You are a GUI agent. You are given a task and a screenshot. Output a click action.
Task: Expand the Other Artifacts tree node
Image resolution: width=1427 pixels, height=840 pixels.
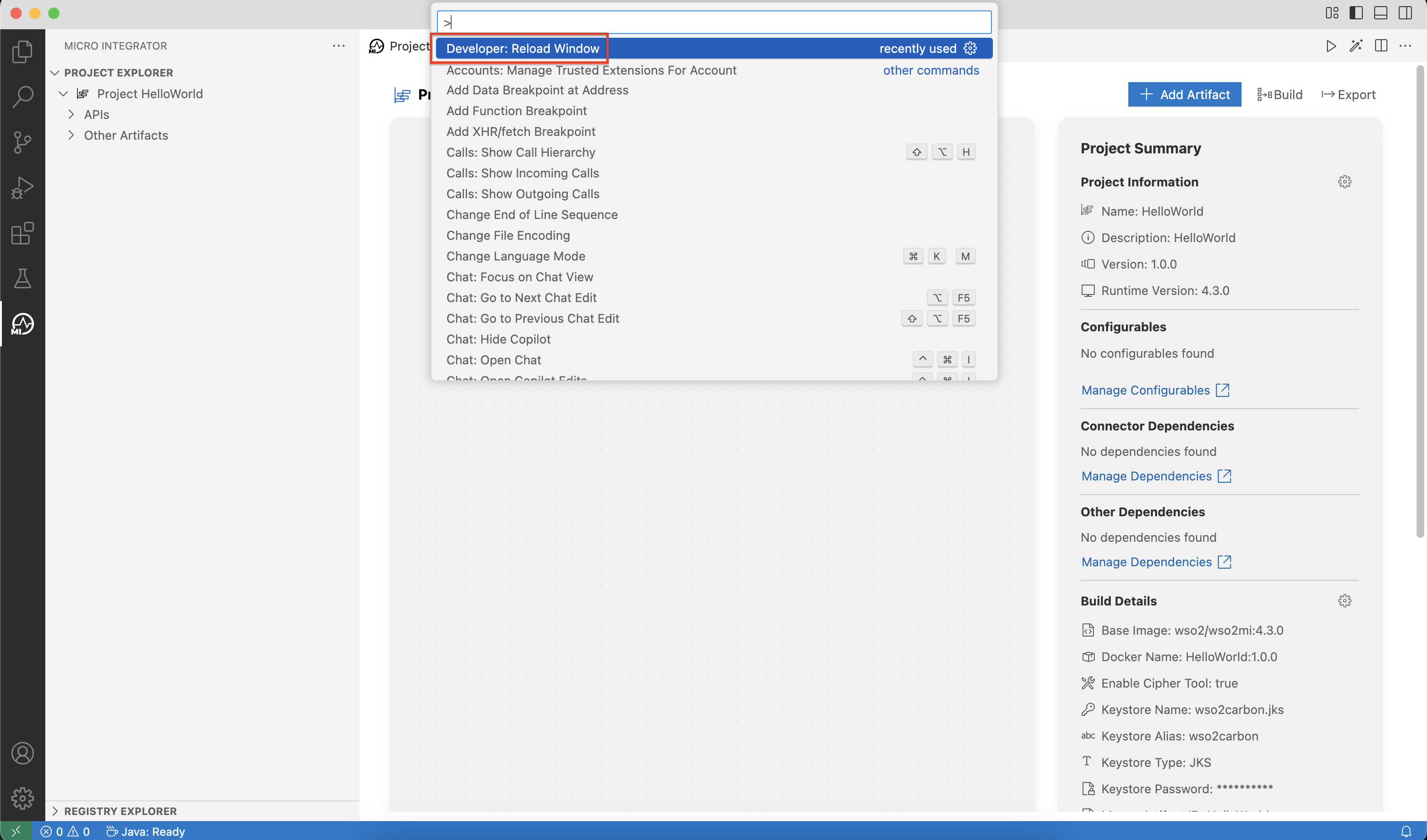click(71, 135)
